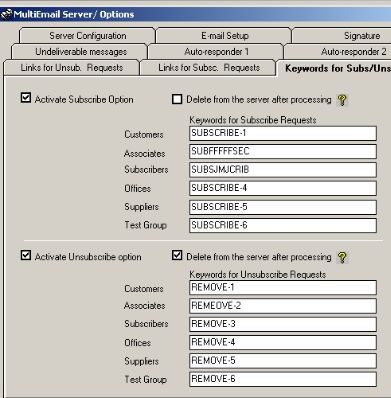Viewport: 391px width, 398px height.
Task: Click the help icon beside subscribe delete option
Action: 342,100
